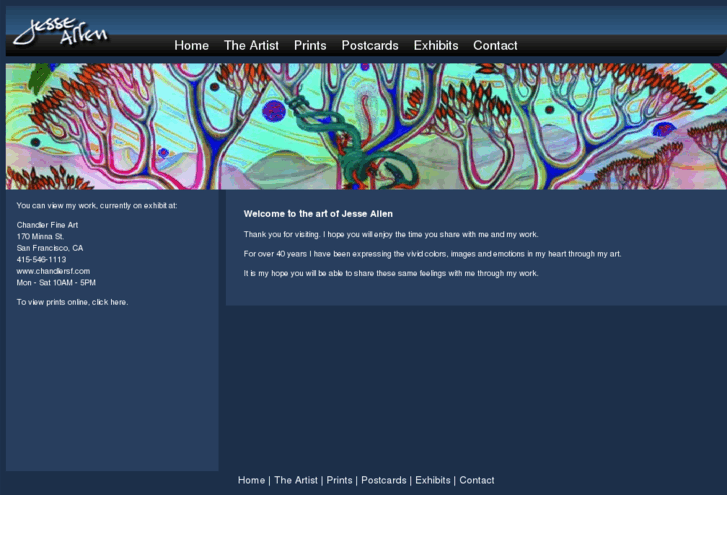Select Postcards in the top navigation bar
Image resolution: width=727 pixels, height=545 pixels.
tap(370, 45)
